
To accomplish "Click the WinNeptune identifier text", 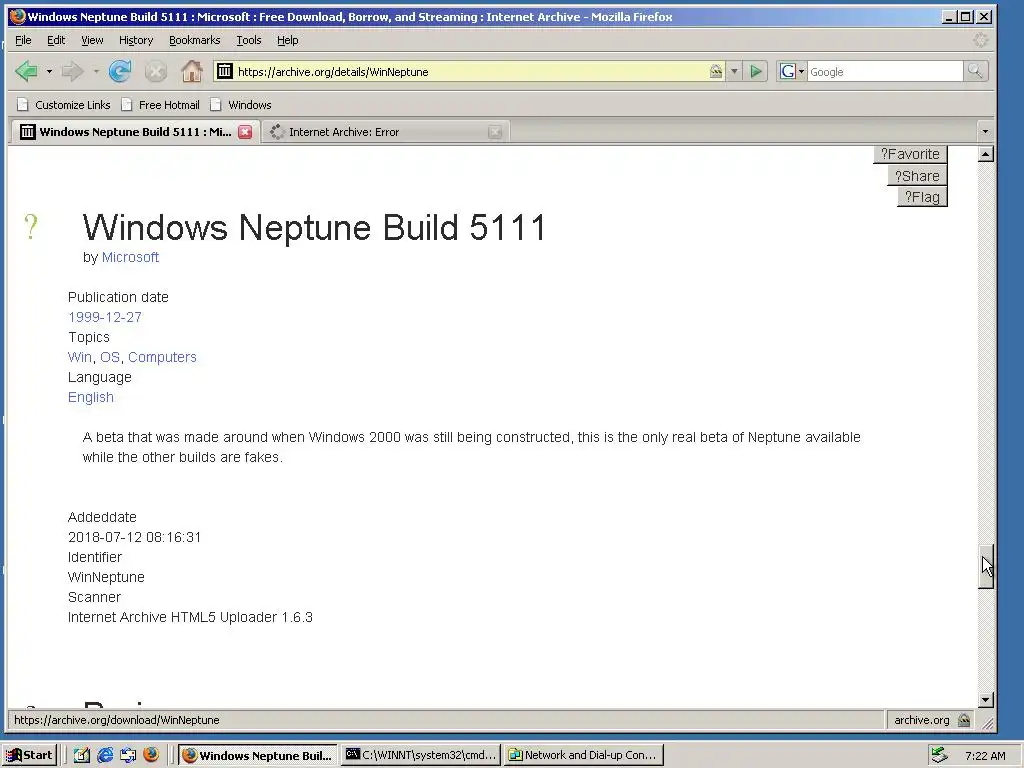I will tap(106, 577).
